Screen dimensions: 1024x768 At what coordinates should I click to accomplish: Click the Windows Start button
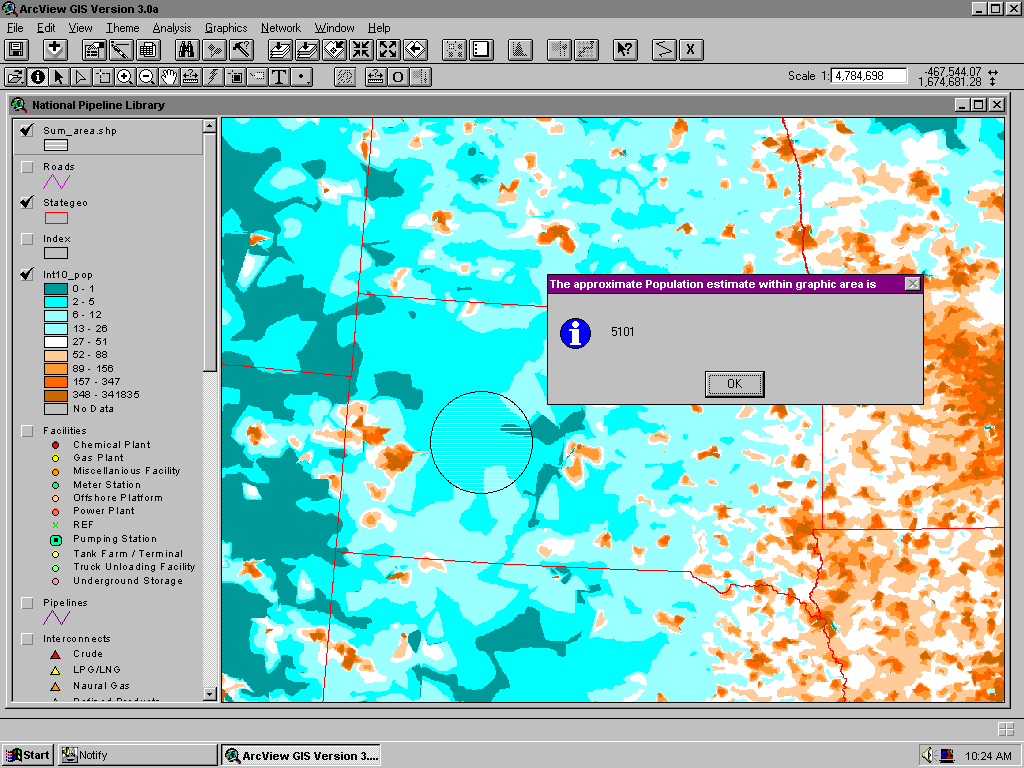click(x=27, y=756)
